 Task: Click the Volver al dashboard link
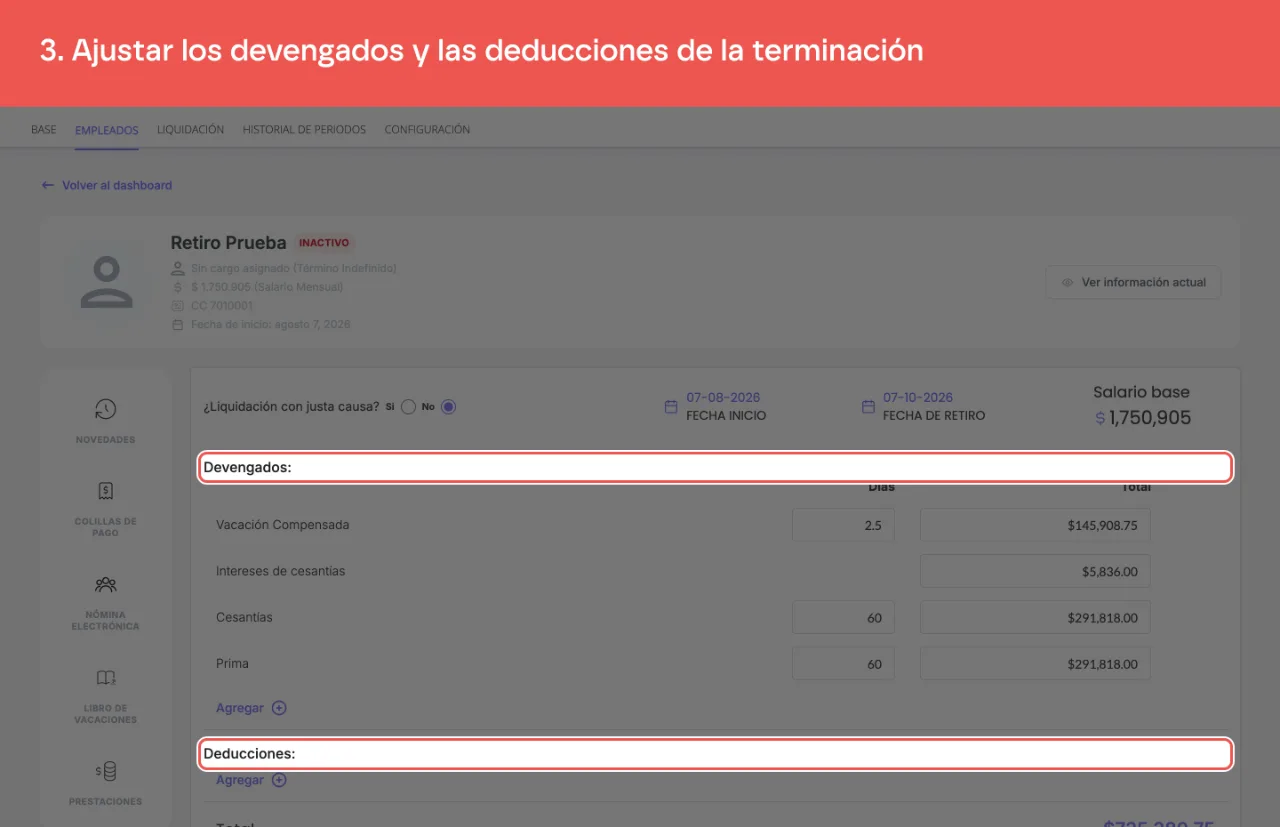pyautogui.click(x=117, y=185)
